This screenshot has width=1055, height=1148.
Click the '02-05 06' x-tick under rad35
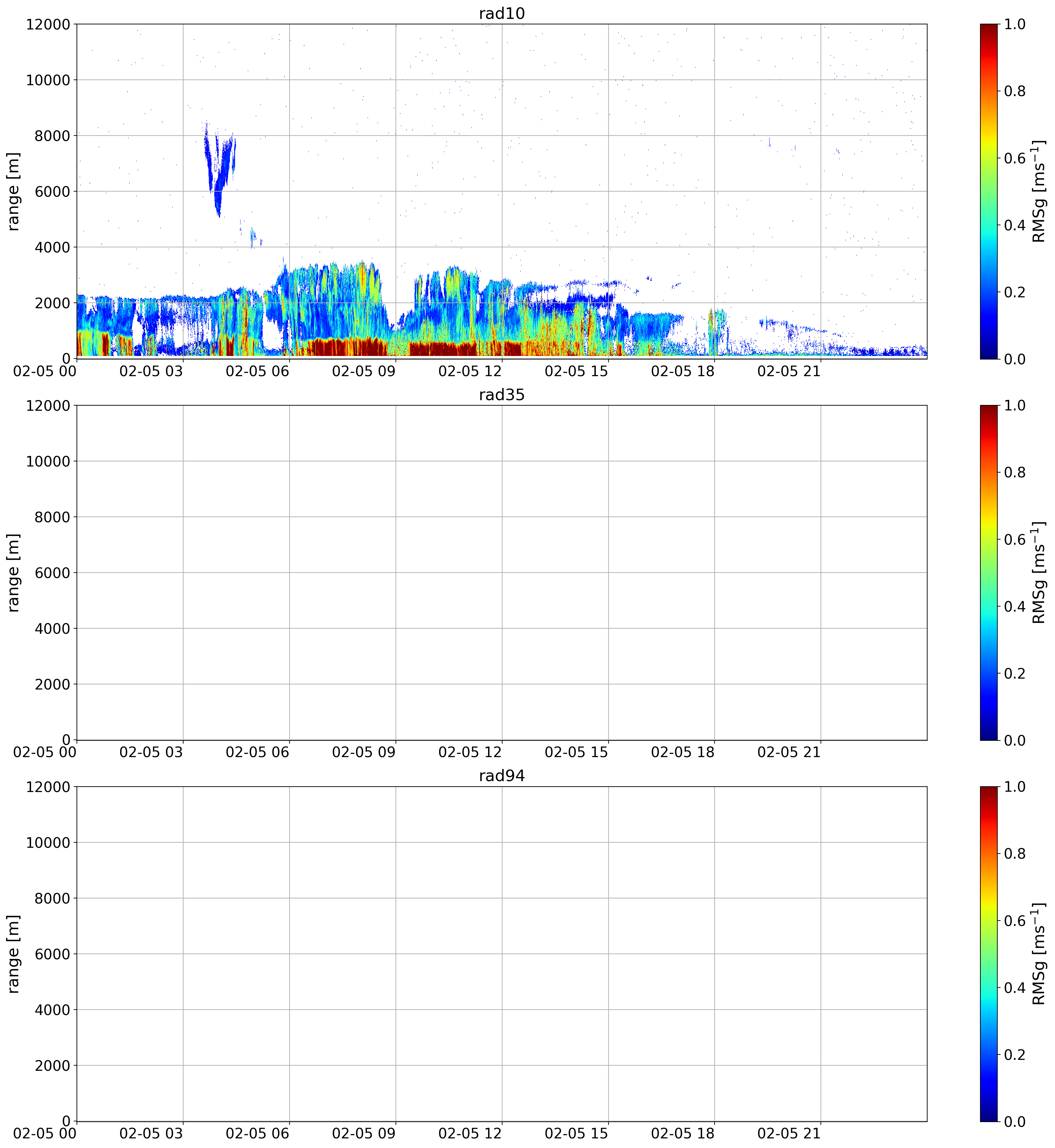pos(258,752)
